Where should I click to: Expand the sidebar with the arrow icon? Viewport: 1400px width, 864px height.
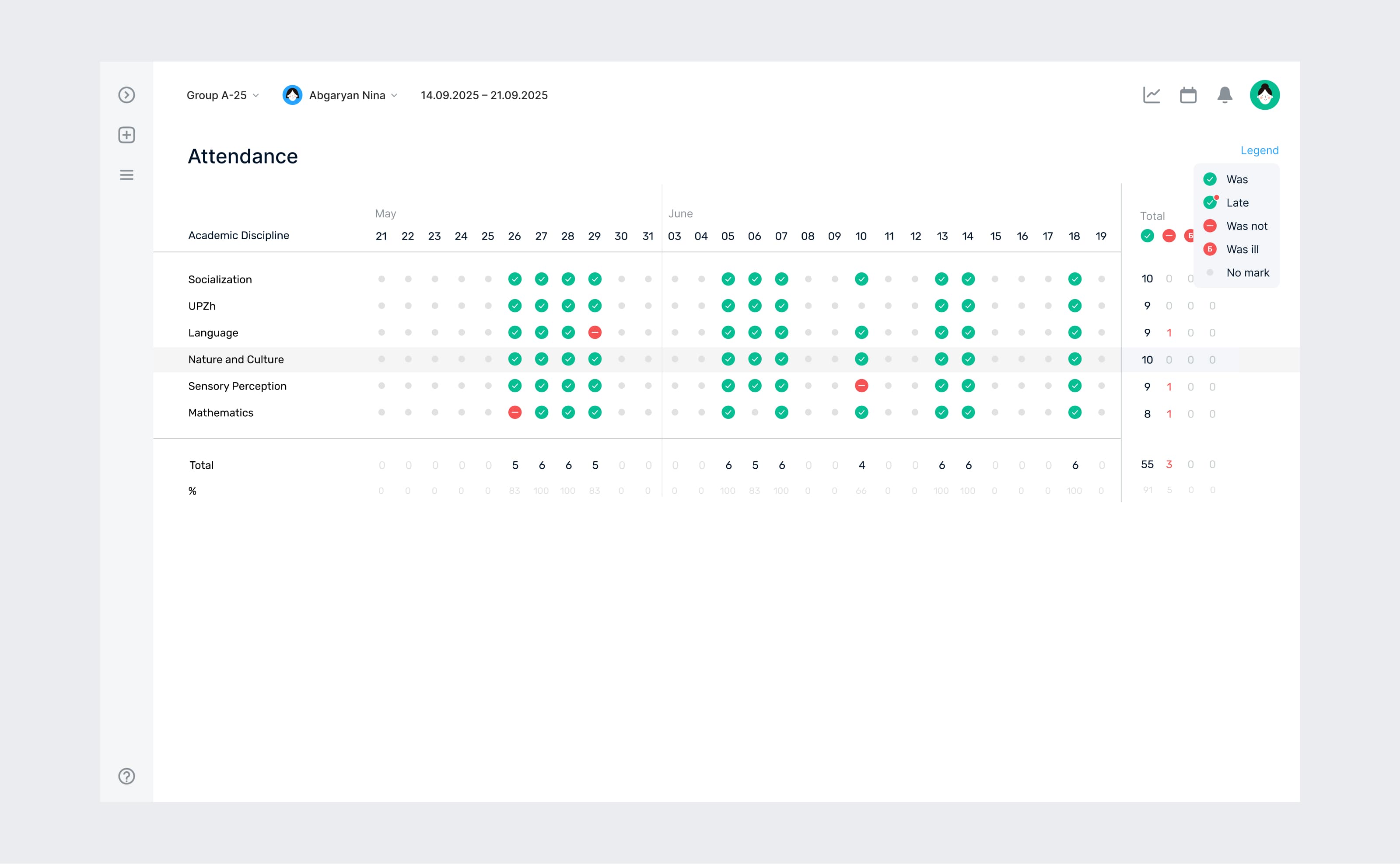[x=126, y=95]
